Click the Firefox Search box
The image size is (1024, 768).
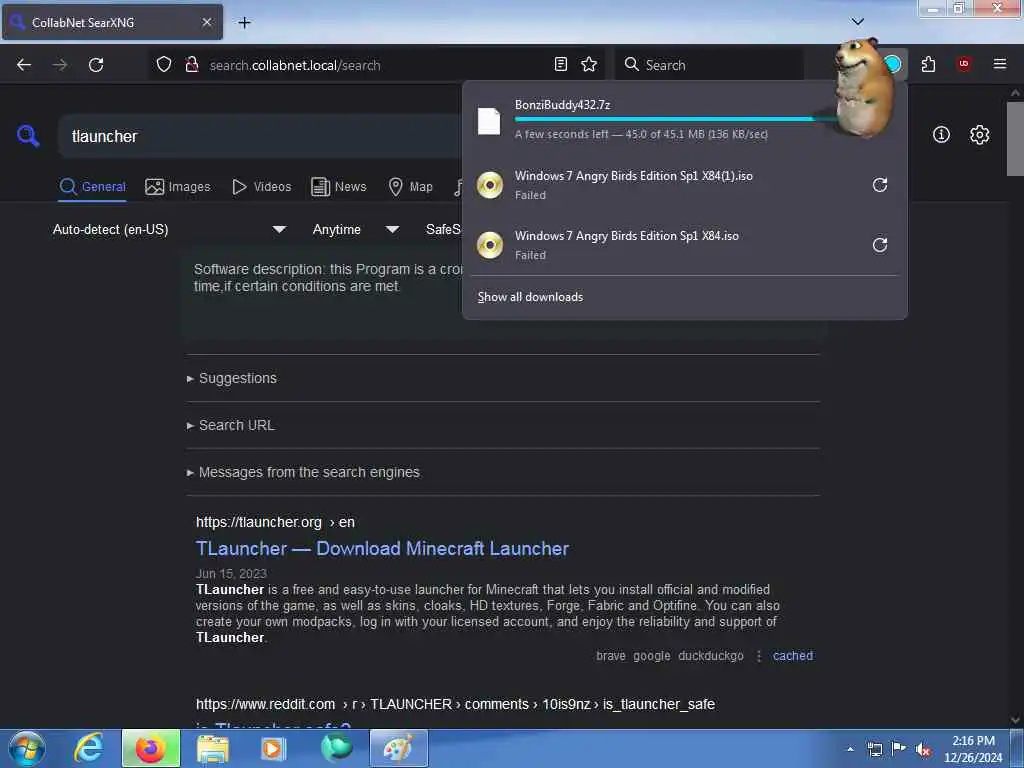(709, 65)
